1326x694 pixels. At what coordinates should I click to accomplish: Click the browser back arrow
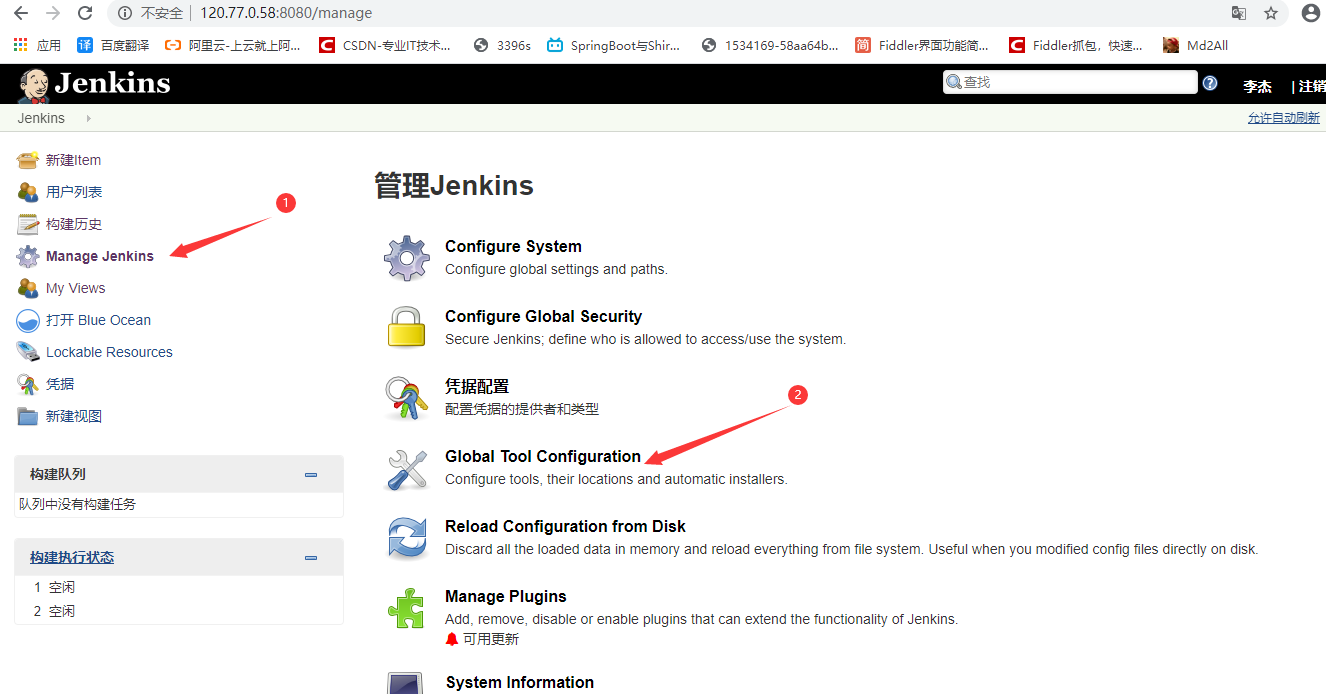(20, 13)
